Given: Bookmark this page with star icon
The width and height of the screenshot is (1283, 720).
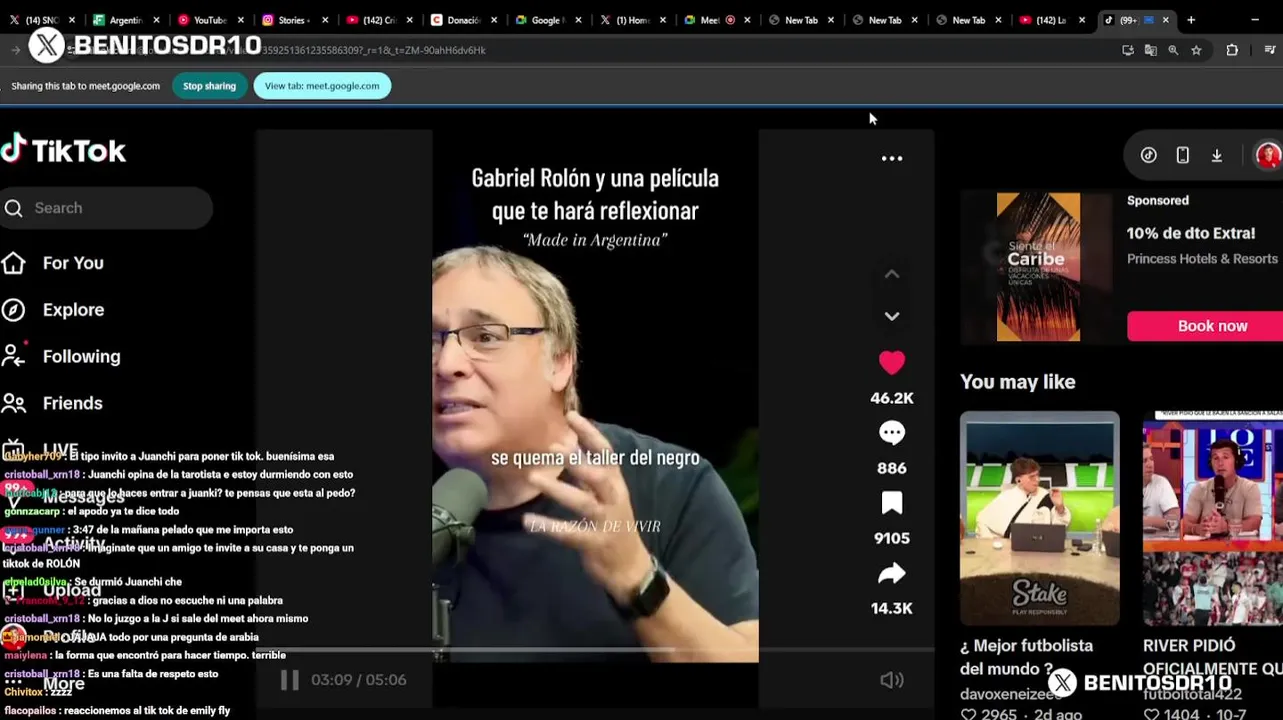Looking at the screenshot, I should 1196,50.
